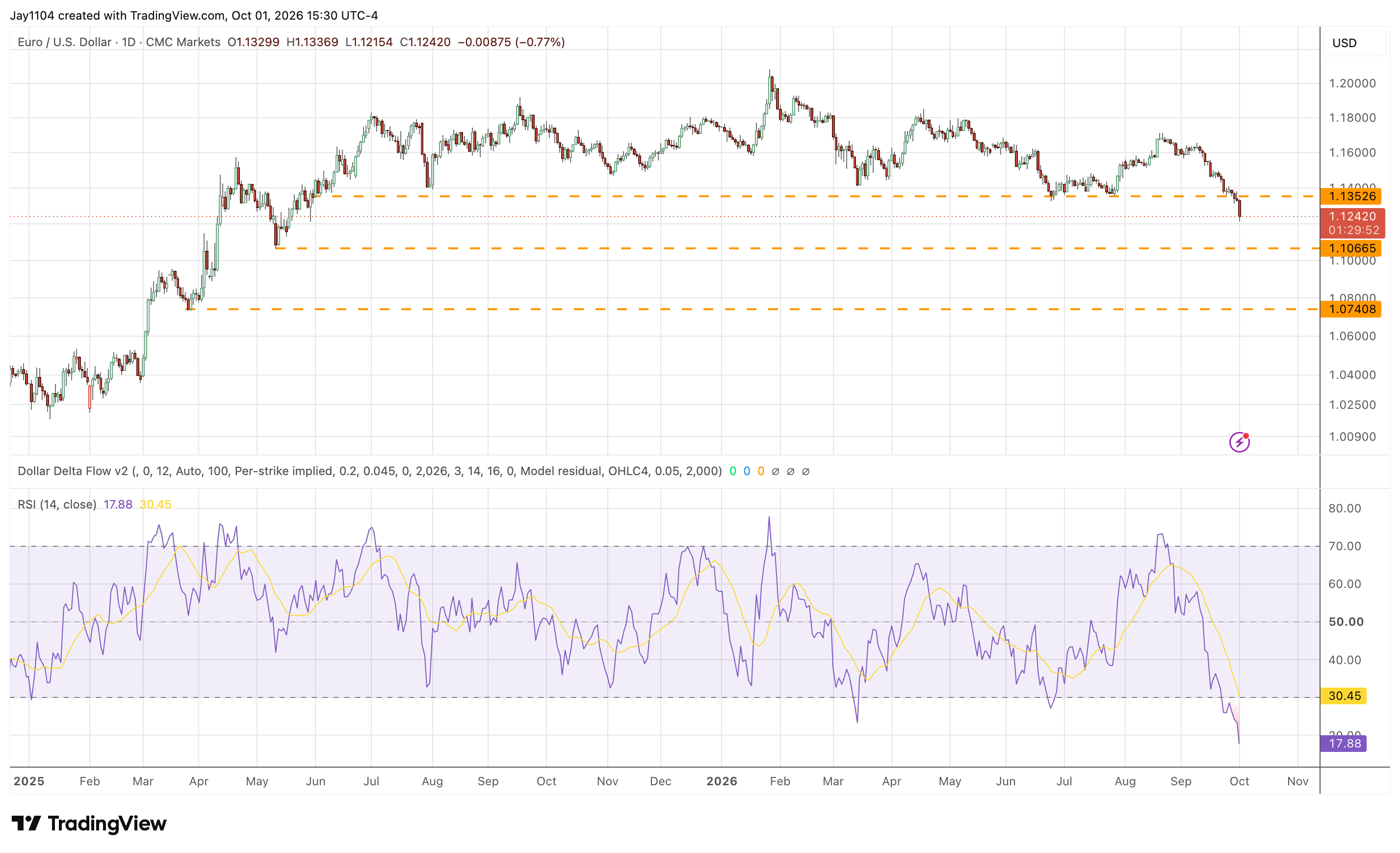Click the yellow RSI average value 30.45 in legend
Image resolution: width=1400 pixels, height=853 pixels.
pyautogui.click(x=155, y=505)
